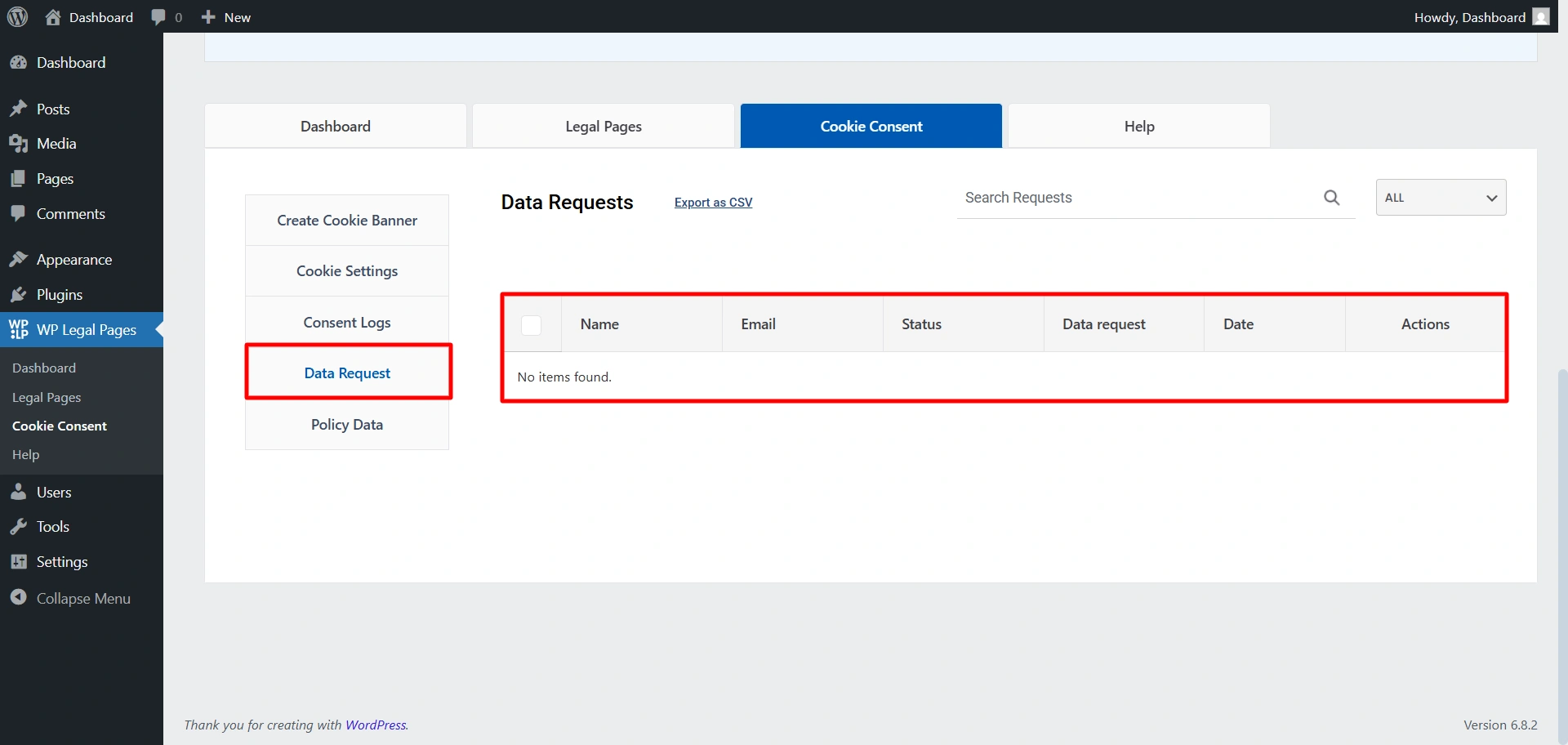Image resolution: width=1568 pixels, height=745 pixels.
Task: Collapse the admin sidebar menu
Action: click(19, 597)
